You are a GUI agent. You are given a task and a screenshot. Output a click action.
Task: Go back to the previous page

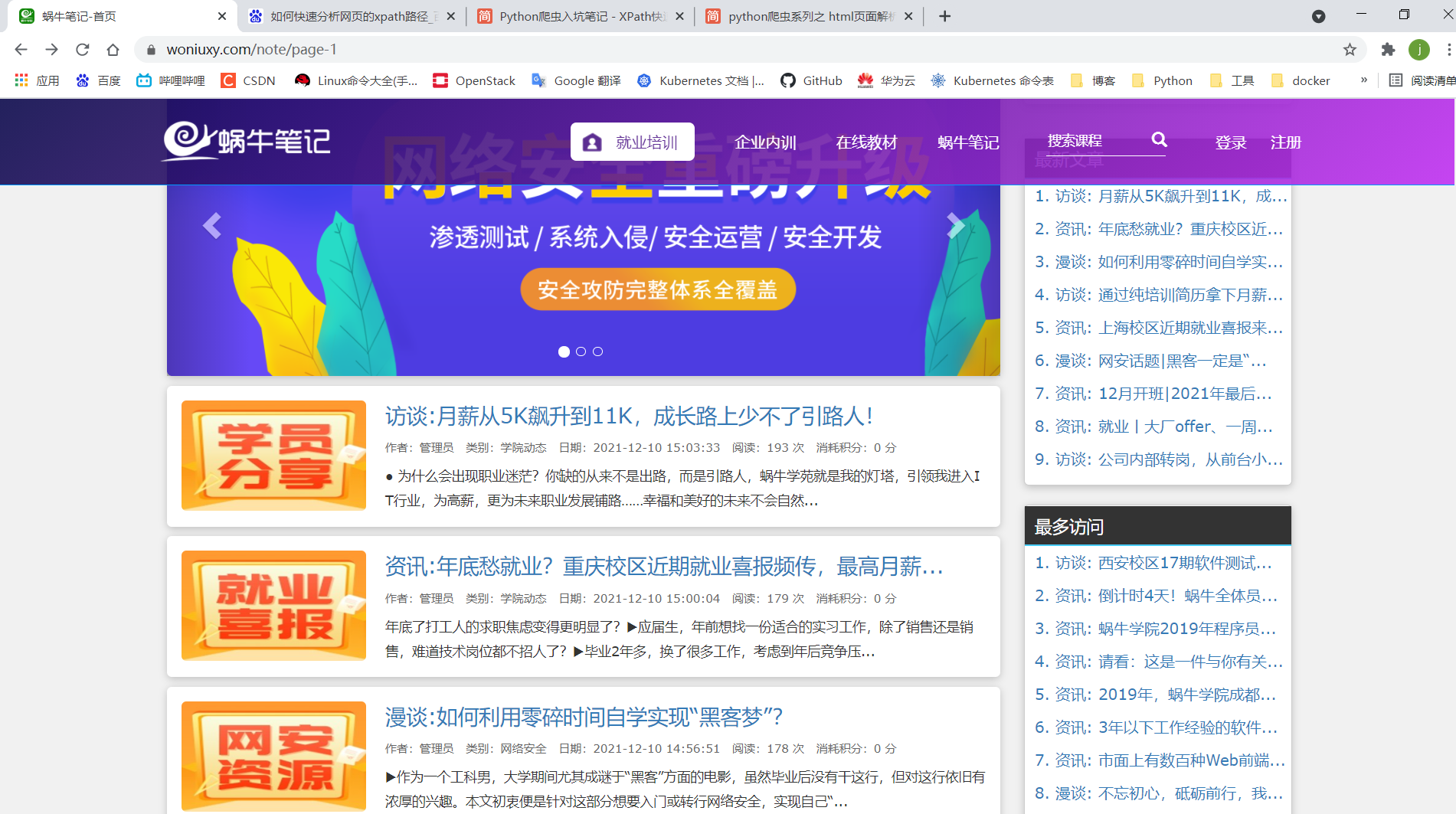[21, 50]
